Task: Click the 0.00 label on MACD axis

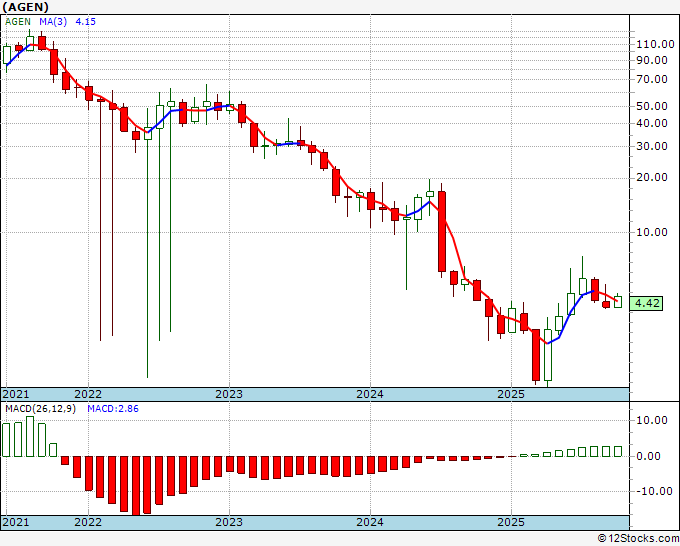Action: [x=648, y=456]
